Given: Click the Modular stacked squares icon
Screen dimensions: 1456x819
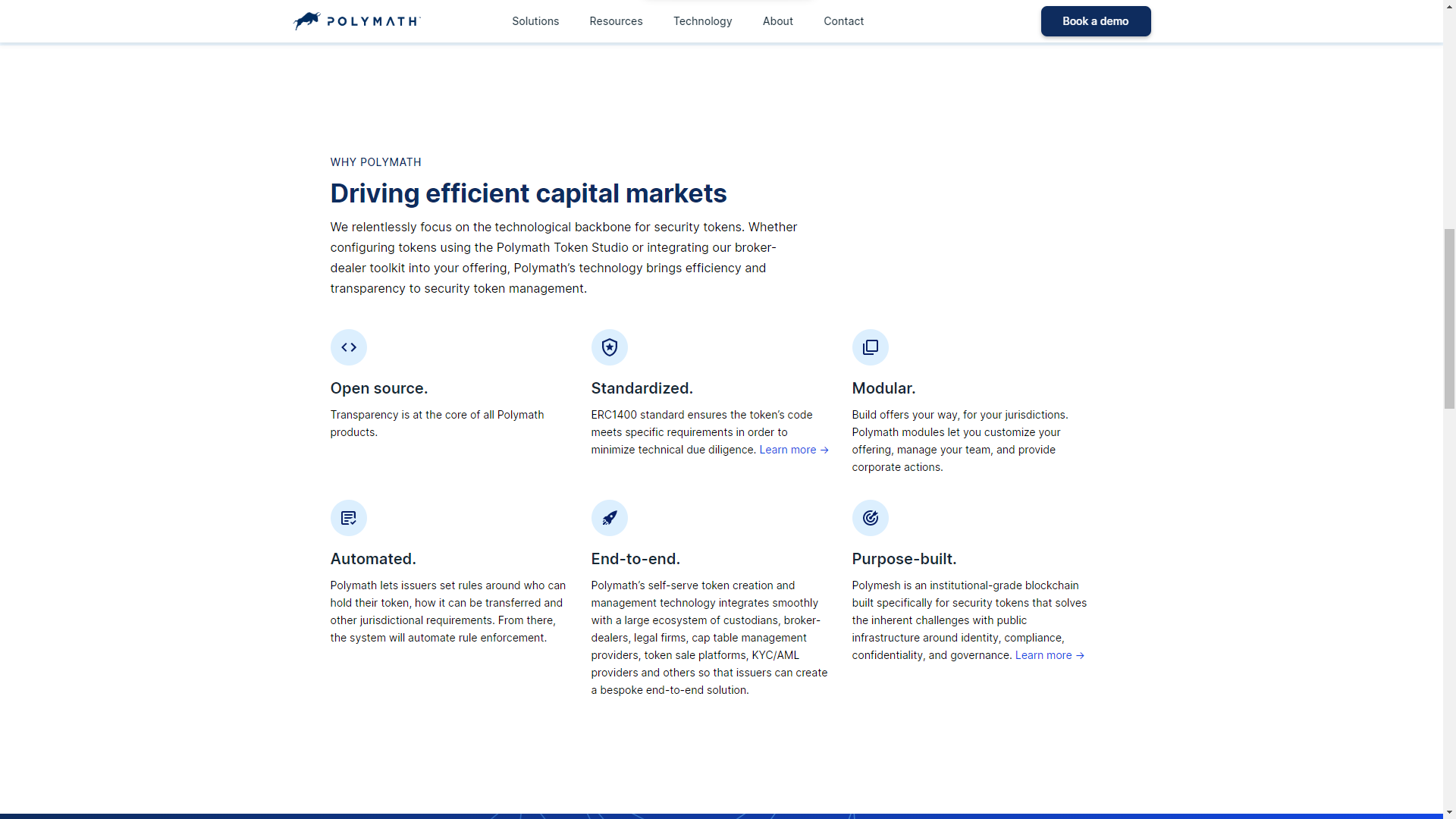Looking at the screenshot, I should [x=871, y=347].
